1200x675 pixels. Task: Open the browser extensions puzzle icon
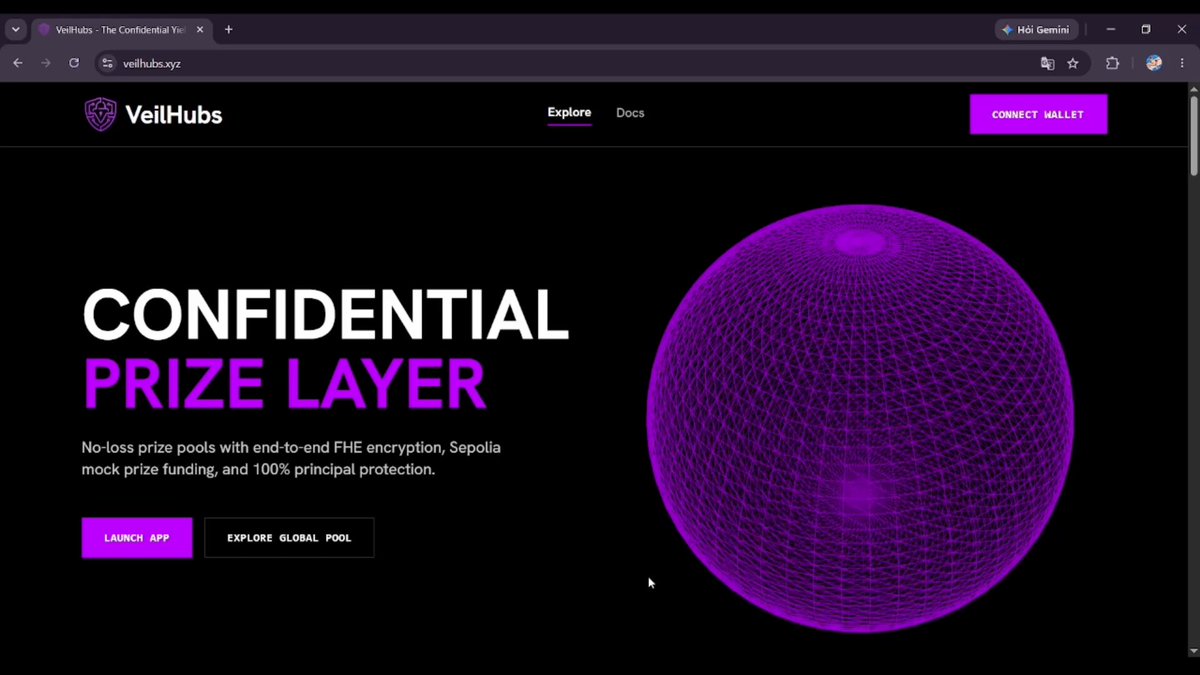coord(1112,63)
